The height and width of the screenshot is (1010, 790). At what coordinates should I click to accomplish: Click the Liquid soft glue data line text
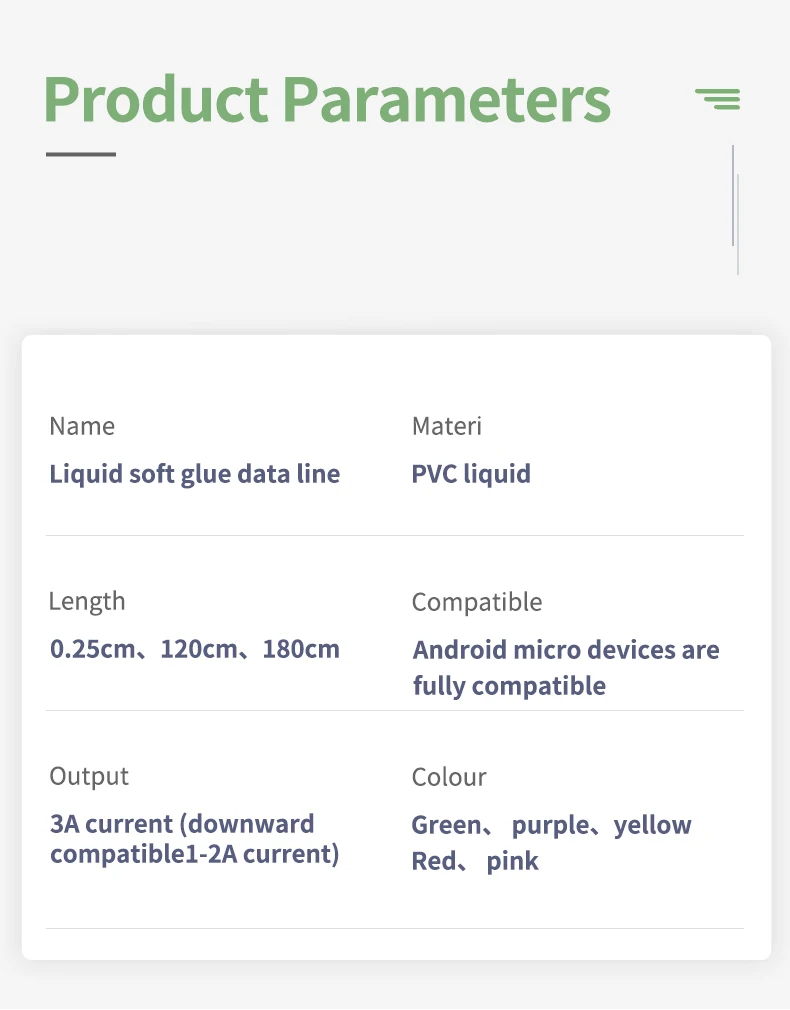(195, 473)
